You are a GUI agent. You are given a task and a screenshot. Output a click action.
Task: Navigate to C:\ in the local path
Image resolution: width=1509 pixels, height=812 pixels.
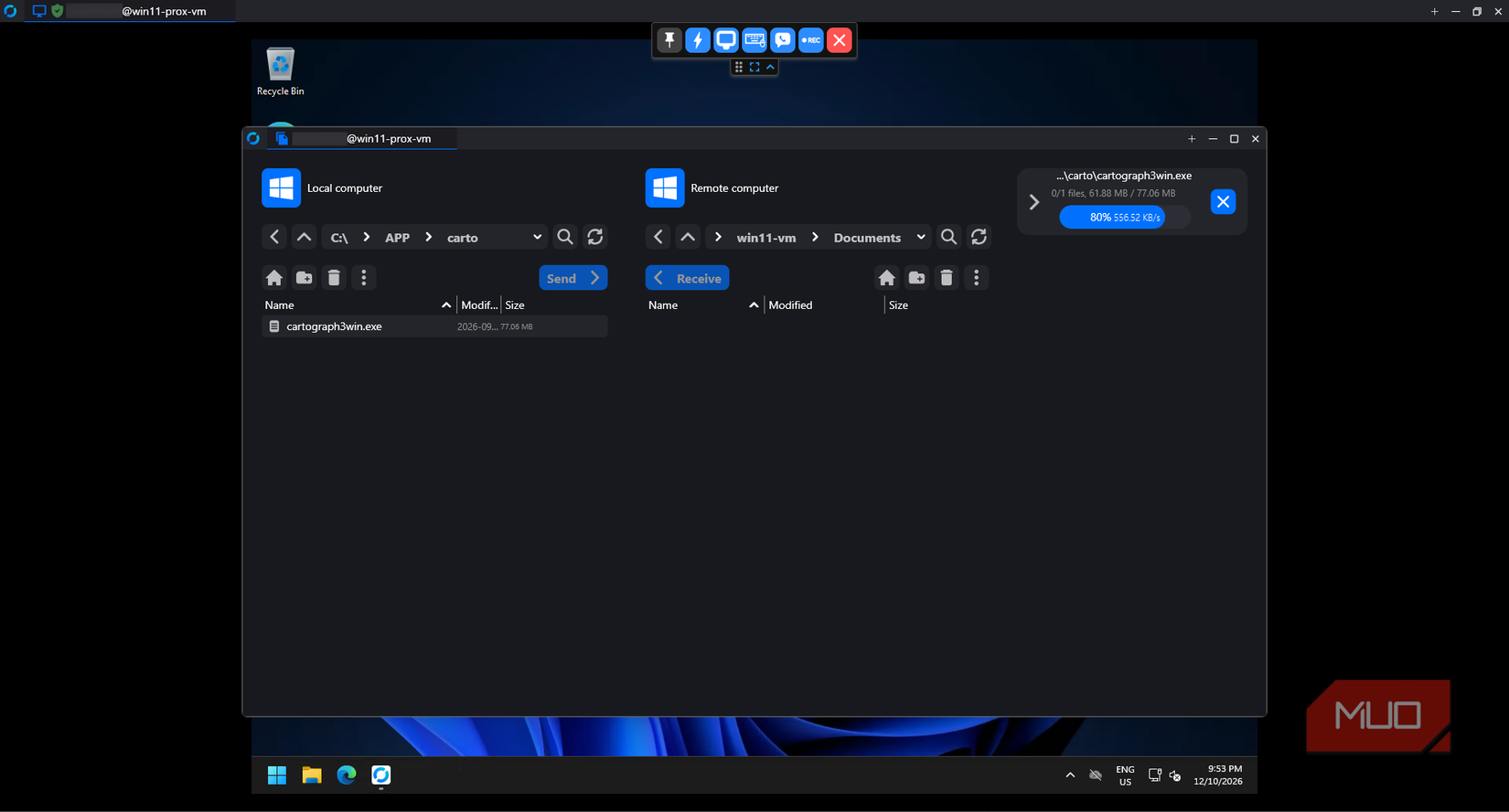click(x=339, y=238)
